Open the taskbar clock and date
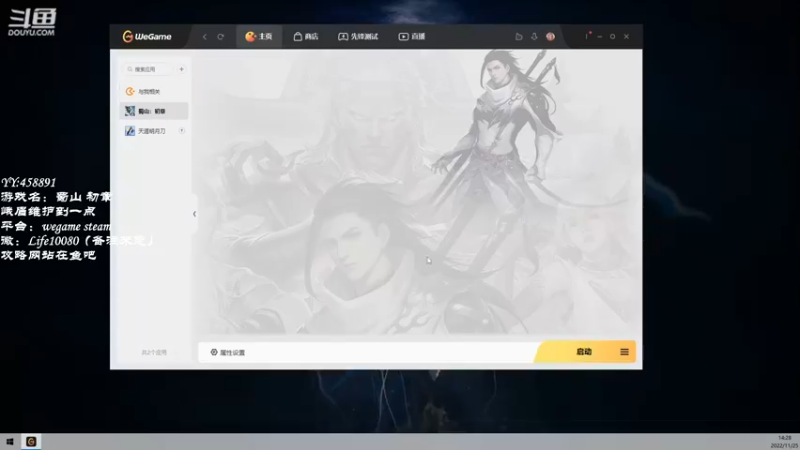800x450 pixels. (784, 442)
